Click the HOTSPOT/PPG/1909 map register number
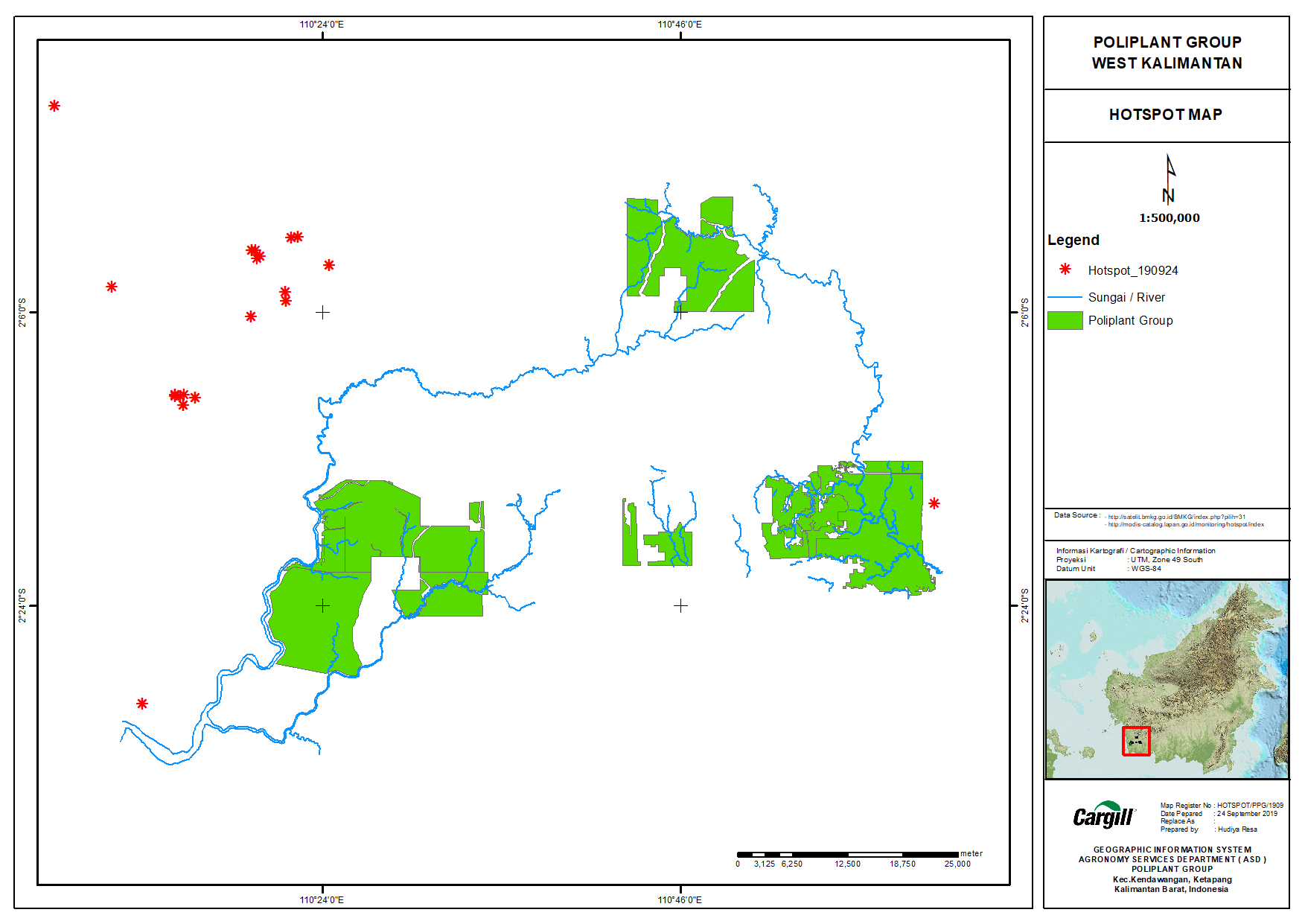 click(x=1250, y=806)
